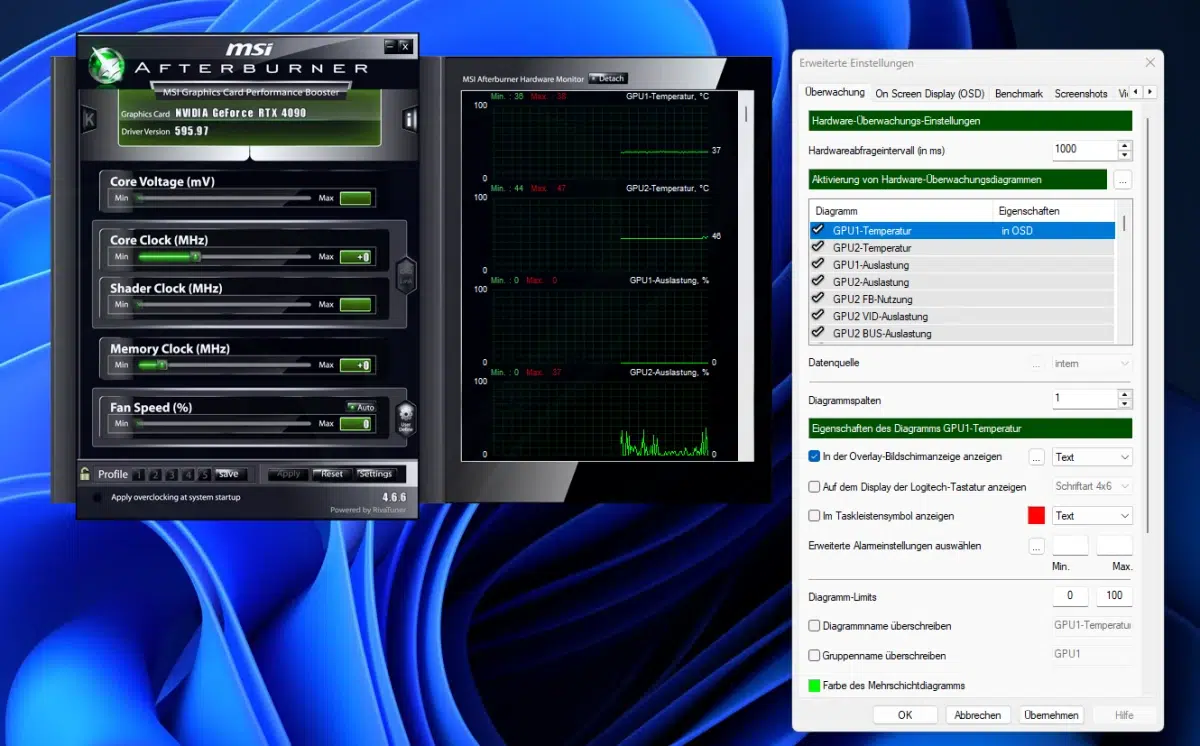Select profile slot 4
The image size is (1200, 746).
187,474
